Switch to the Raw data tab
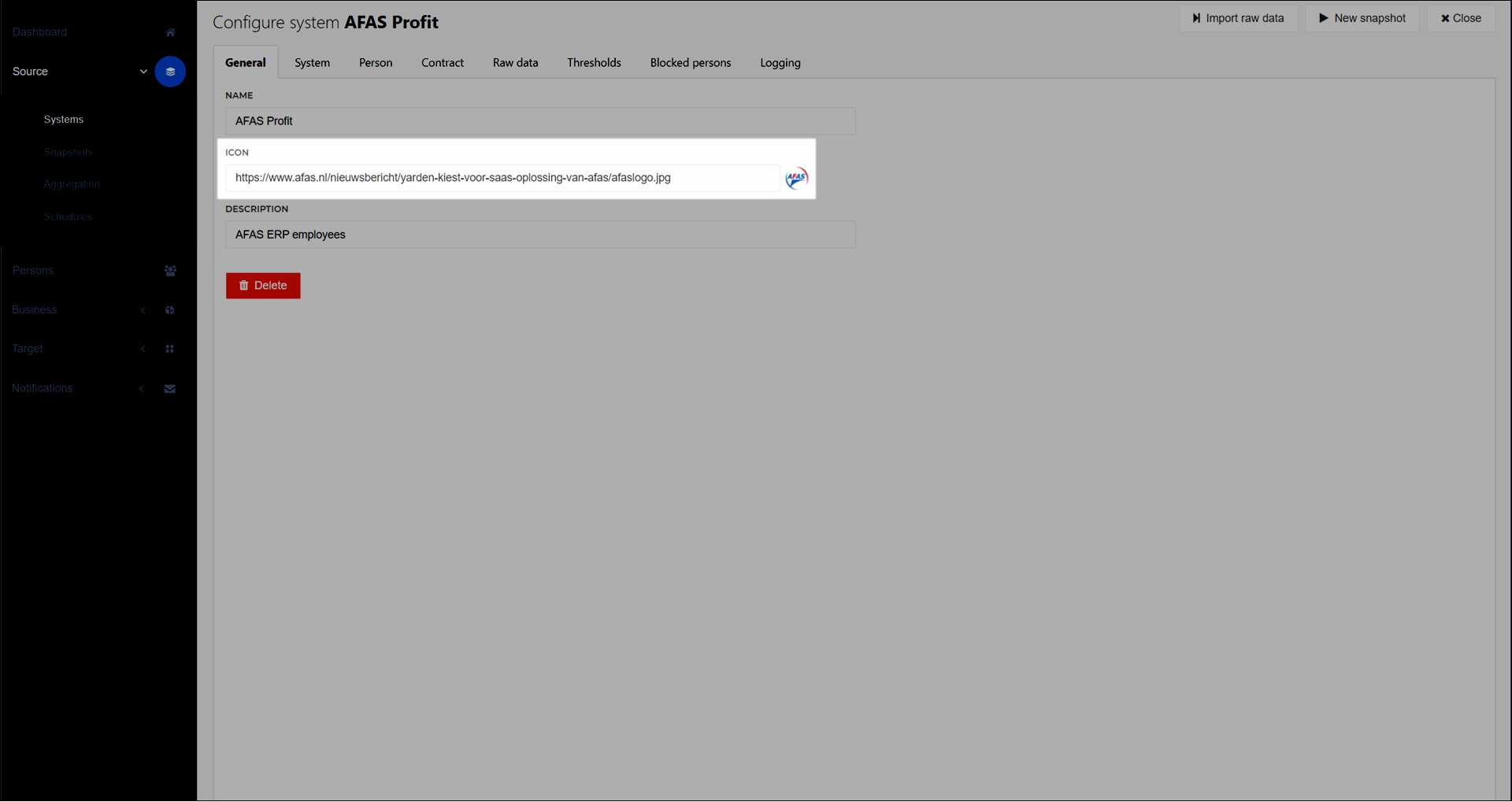The width and height of the screenshot is (1512, 802). 516,63
